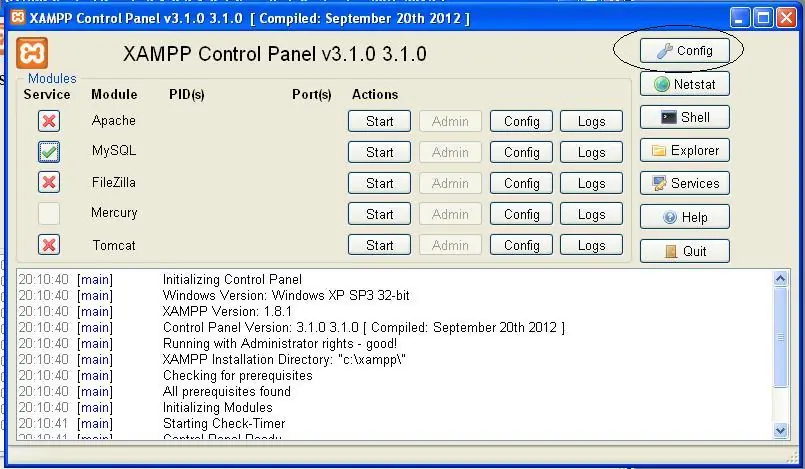805x469 pixels.
Task: Toggle the Tomcat service checkbox
Action: coord(49,245)
